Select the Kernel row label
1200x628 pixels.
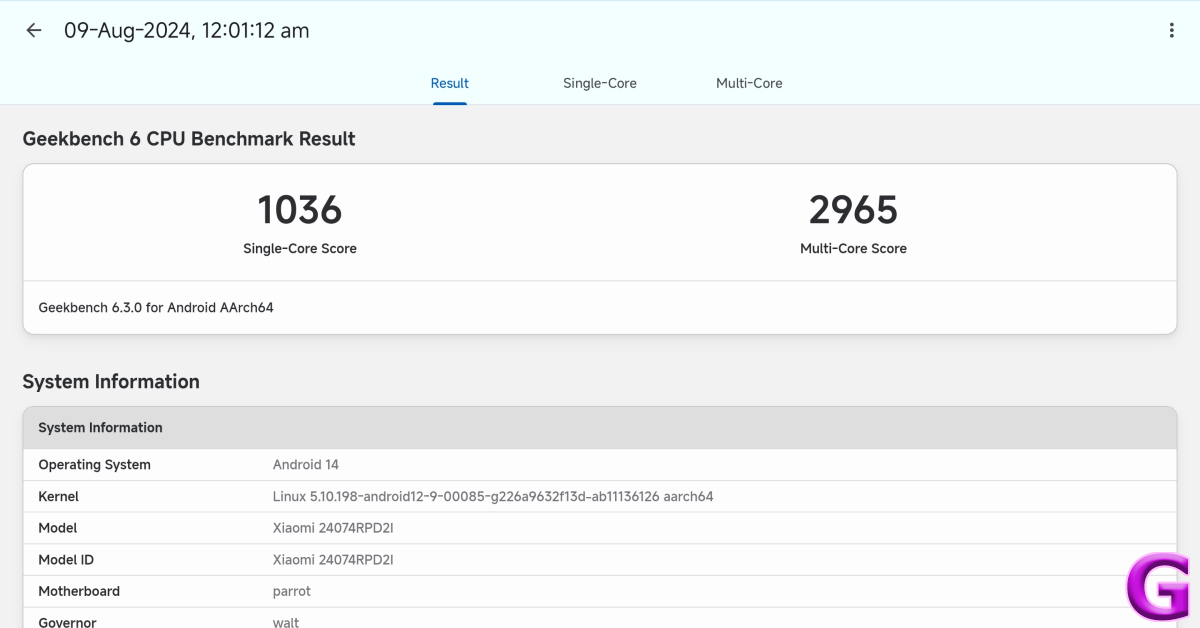(x=58, y=497)
